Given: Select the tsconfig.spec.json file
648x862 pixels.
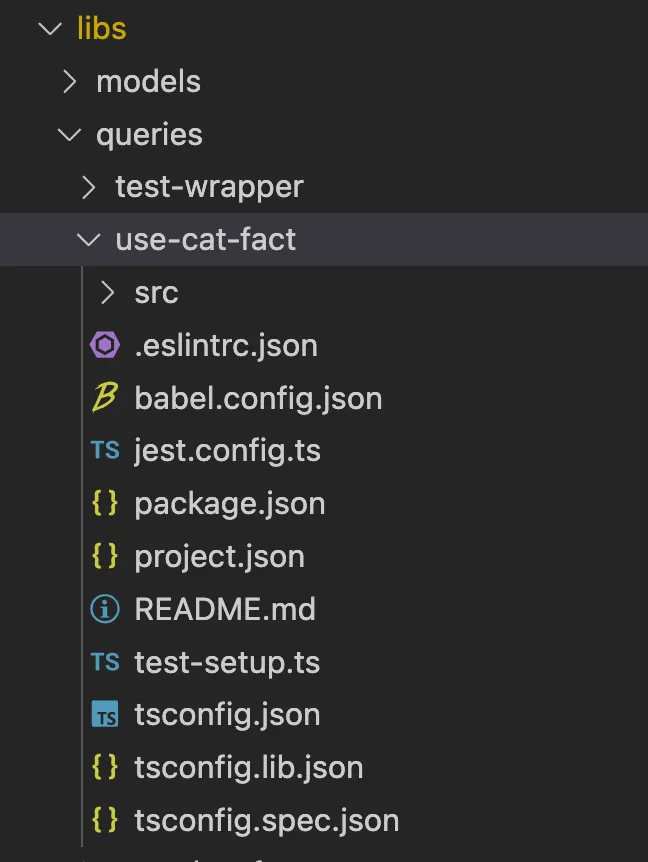Looking at the screenshot, I should 266,821.
